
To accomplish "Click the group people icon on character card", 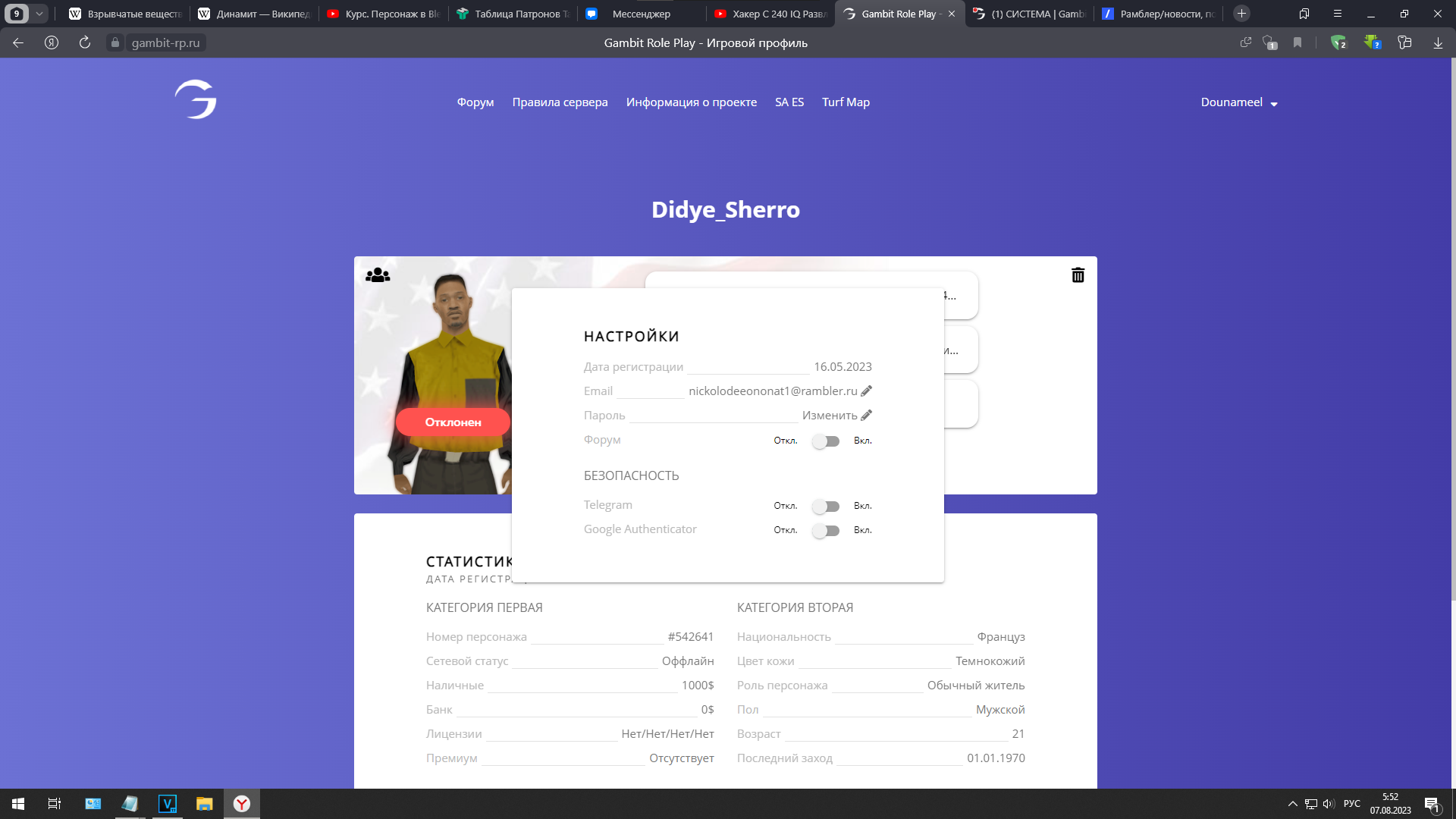I will (x=378, y=275).
